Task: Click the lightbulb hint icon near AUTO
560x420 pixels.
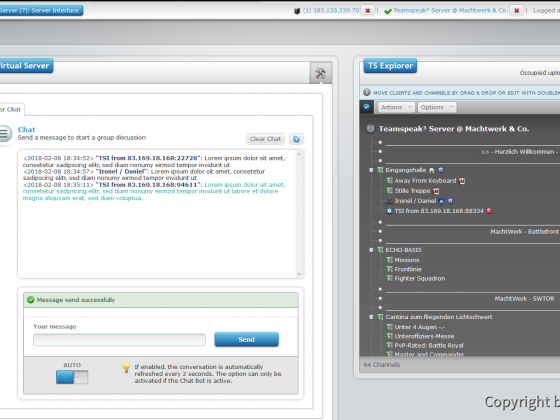Action: coord(126,368)
